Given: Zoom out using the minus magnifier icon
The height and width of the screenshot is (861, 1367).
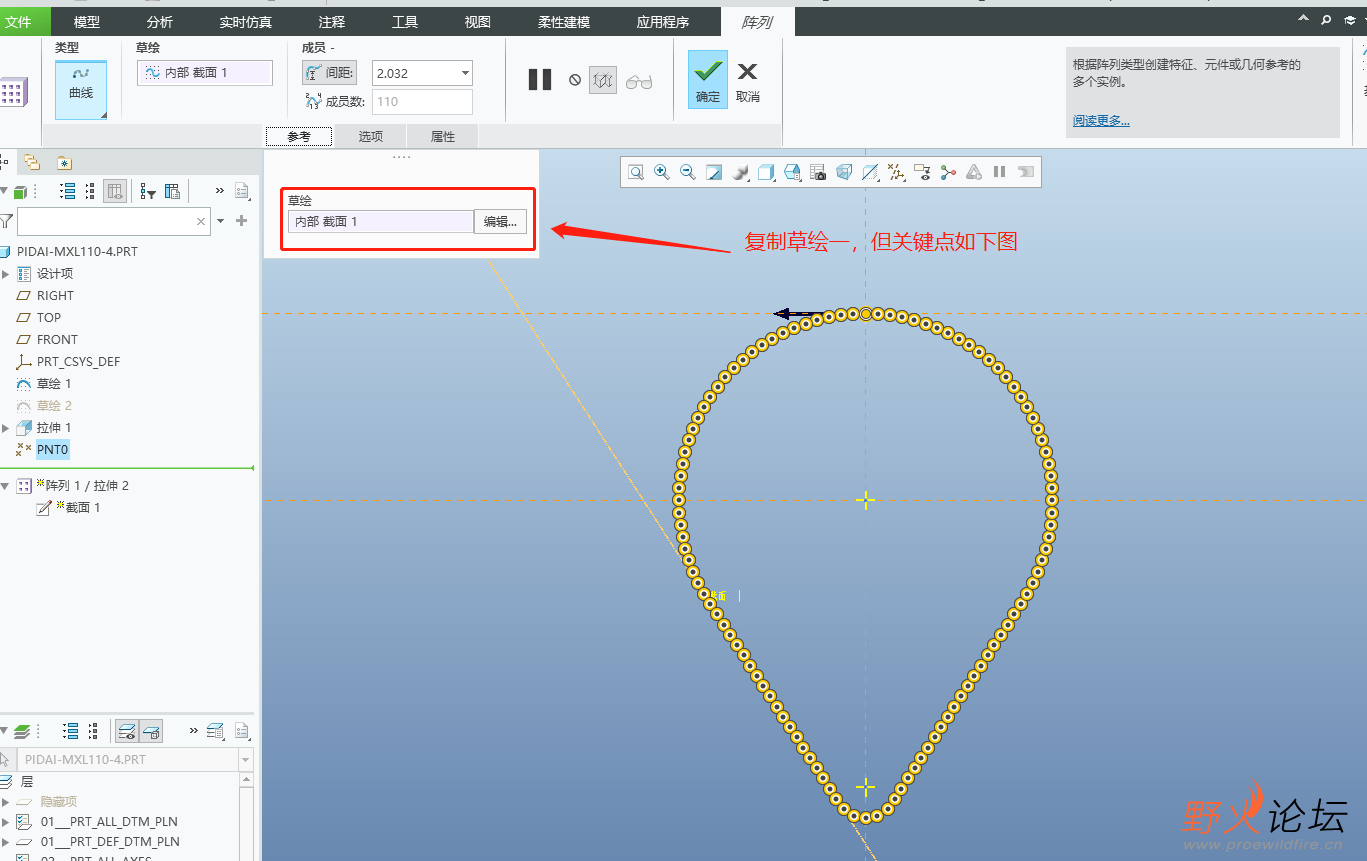Looking at the screenshot, I should pyautogui.click(x=688, y=172).
